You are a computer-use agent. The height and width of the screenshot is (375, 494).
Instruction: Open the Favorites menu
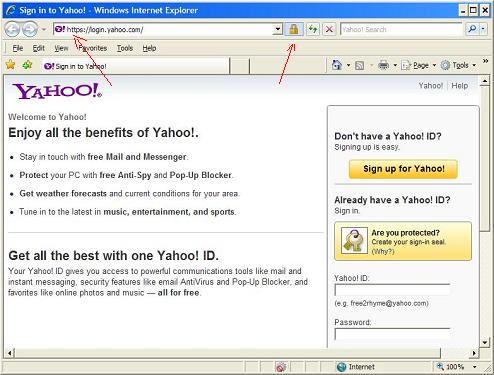pos(93,48)
